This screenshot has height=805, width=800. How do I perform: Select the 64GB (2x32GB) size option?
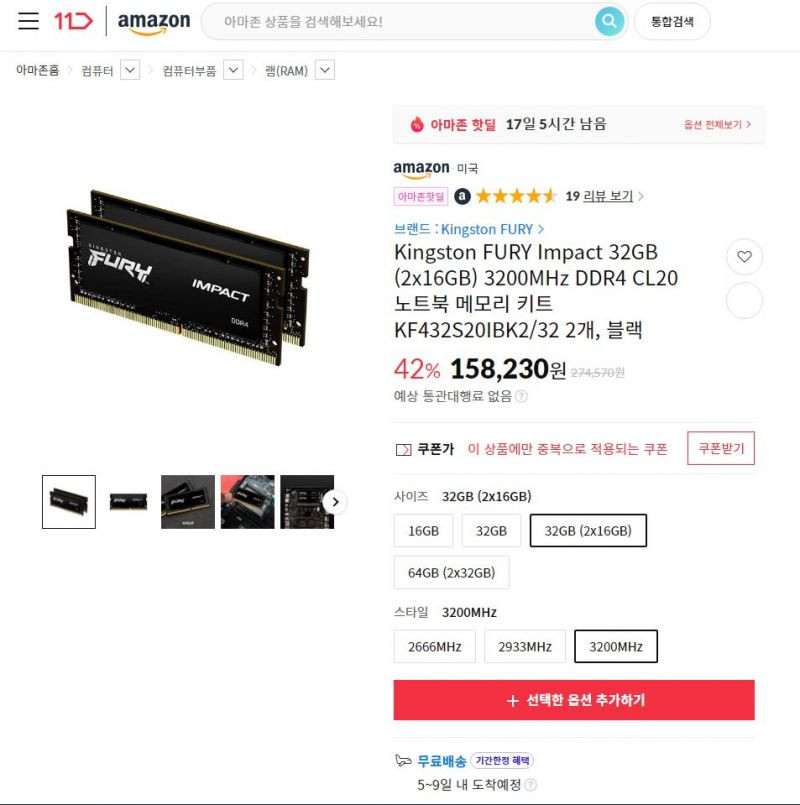[451, 572]
